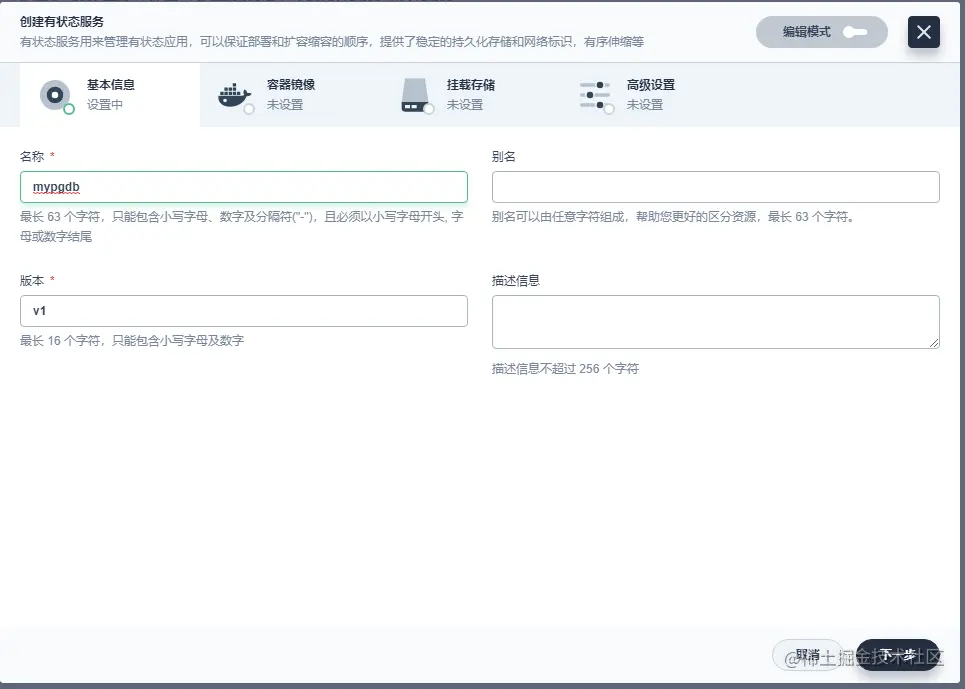
Task: Focus the 名称 input containing mypgdb
Action: tap(244, 187)
